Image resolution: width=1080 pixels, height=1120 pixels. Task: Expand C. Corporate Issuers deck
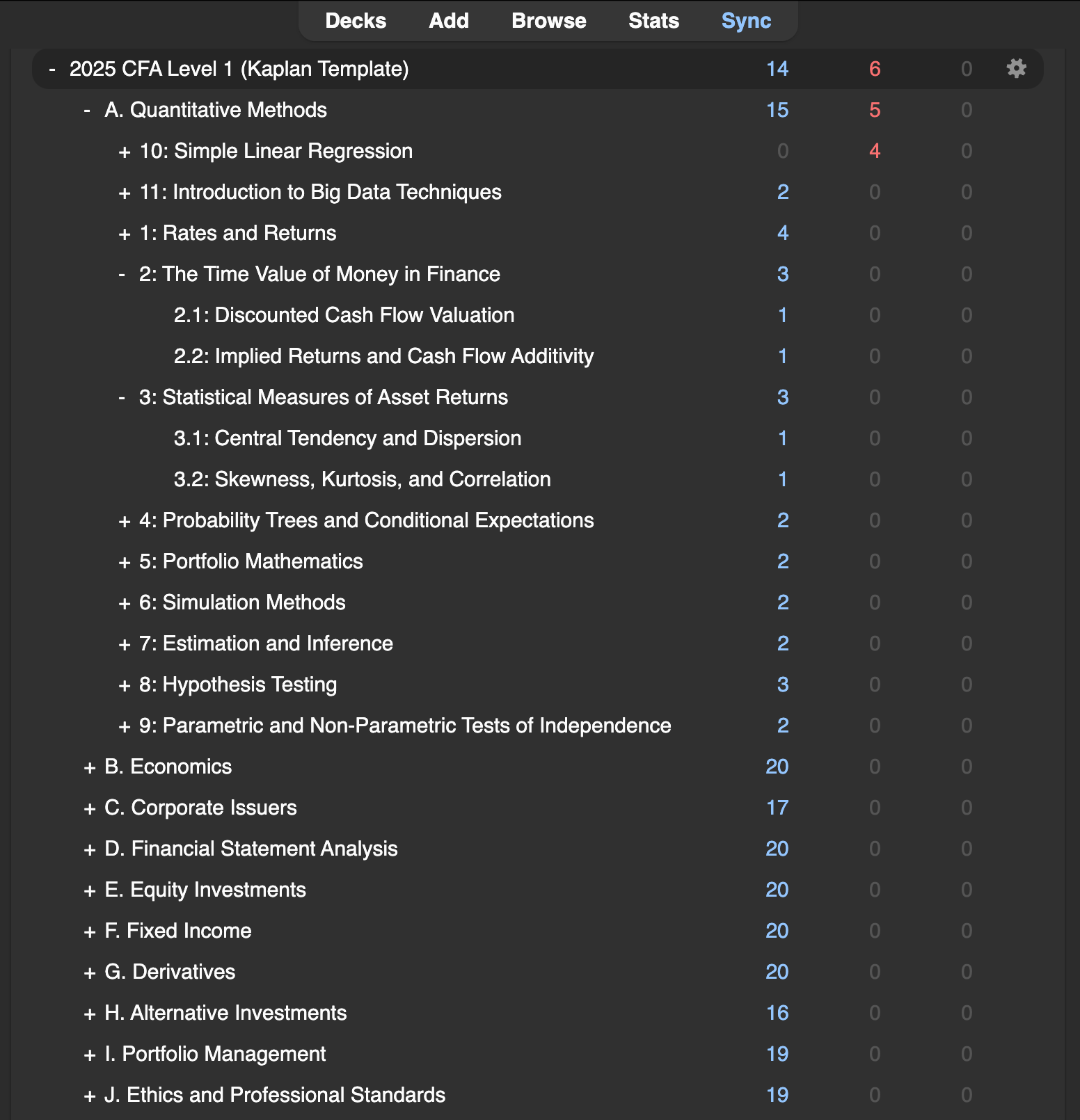pos(90,808)
